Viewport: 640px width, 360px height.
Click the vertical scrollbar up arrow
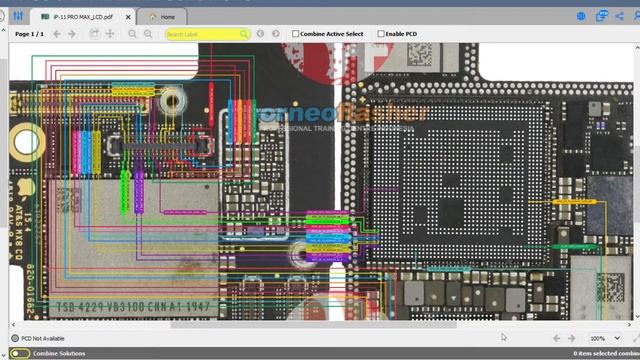(637, 48)
